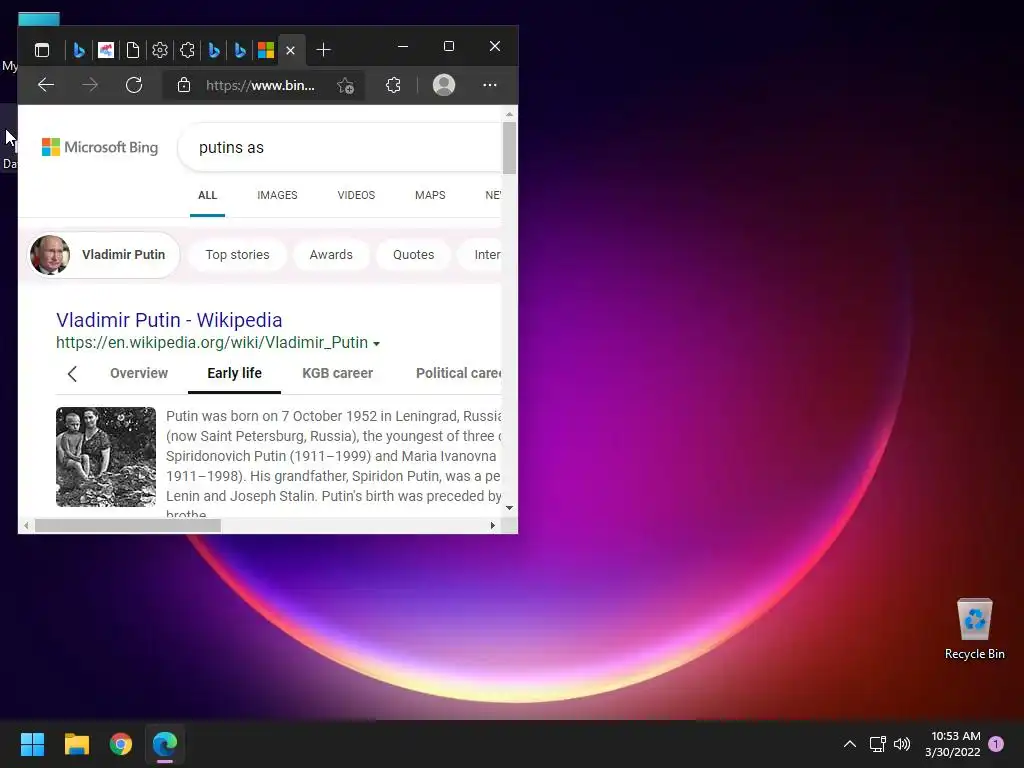
Task: Minimize the Edge browser window
Action: click(403, 46)
